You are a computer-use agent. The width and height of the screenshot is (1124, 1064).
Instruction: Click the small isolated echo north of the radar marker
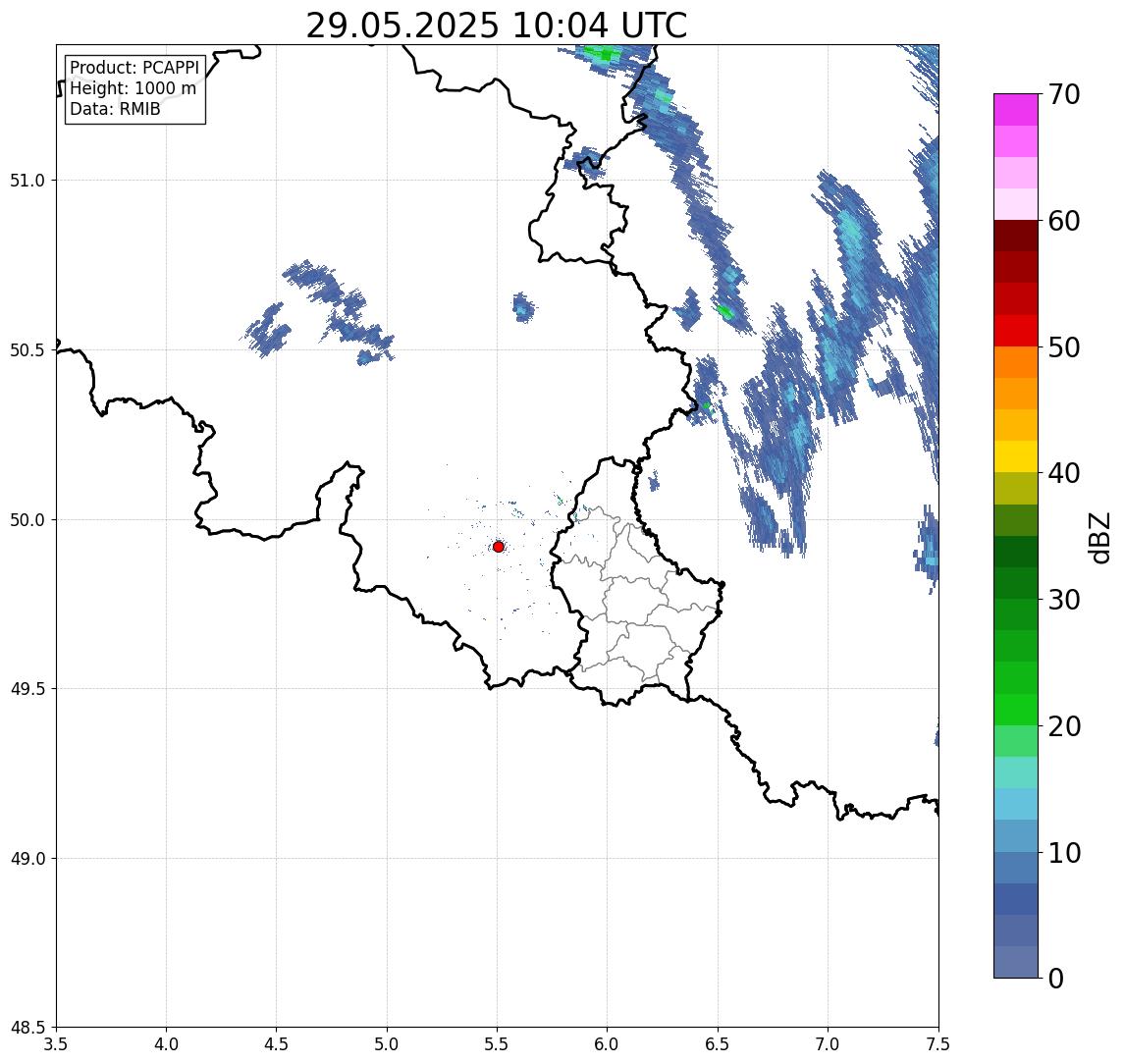[x=524, y=307]
